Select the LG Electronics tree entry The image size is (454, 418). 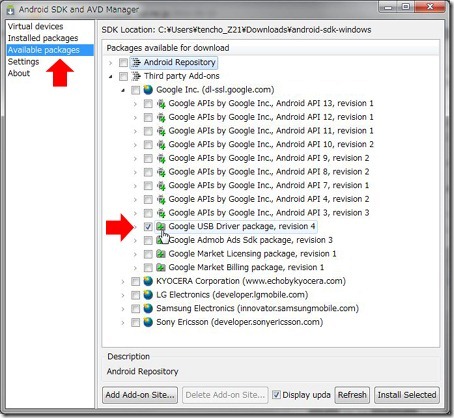point(232,295)
